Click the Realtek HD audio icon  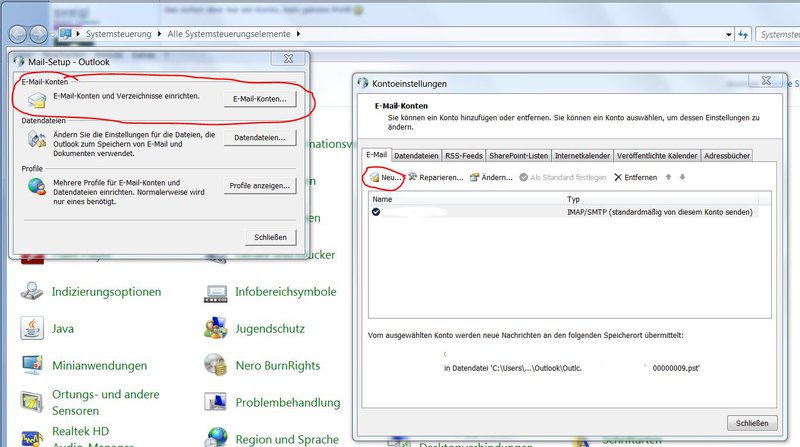click(x=32, y=438)
